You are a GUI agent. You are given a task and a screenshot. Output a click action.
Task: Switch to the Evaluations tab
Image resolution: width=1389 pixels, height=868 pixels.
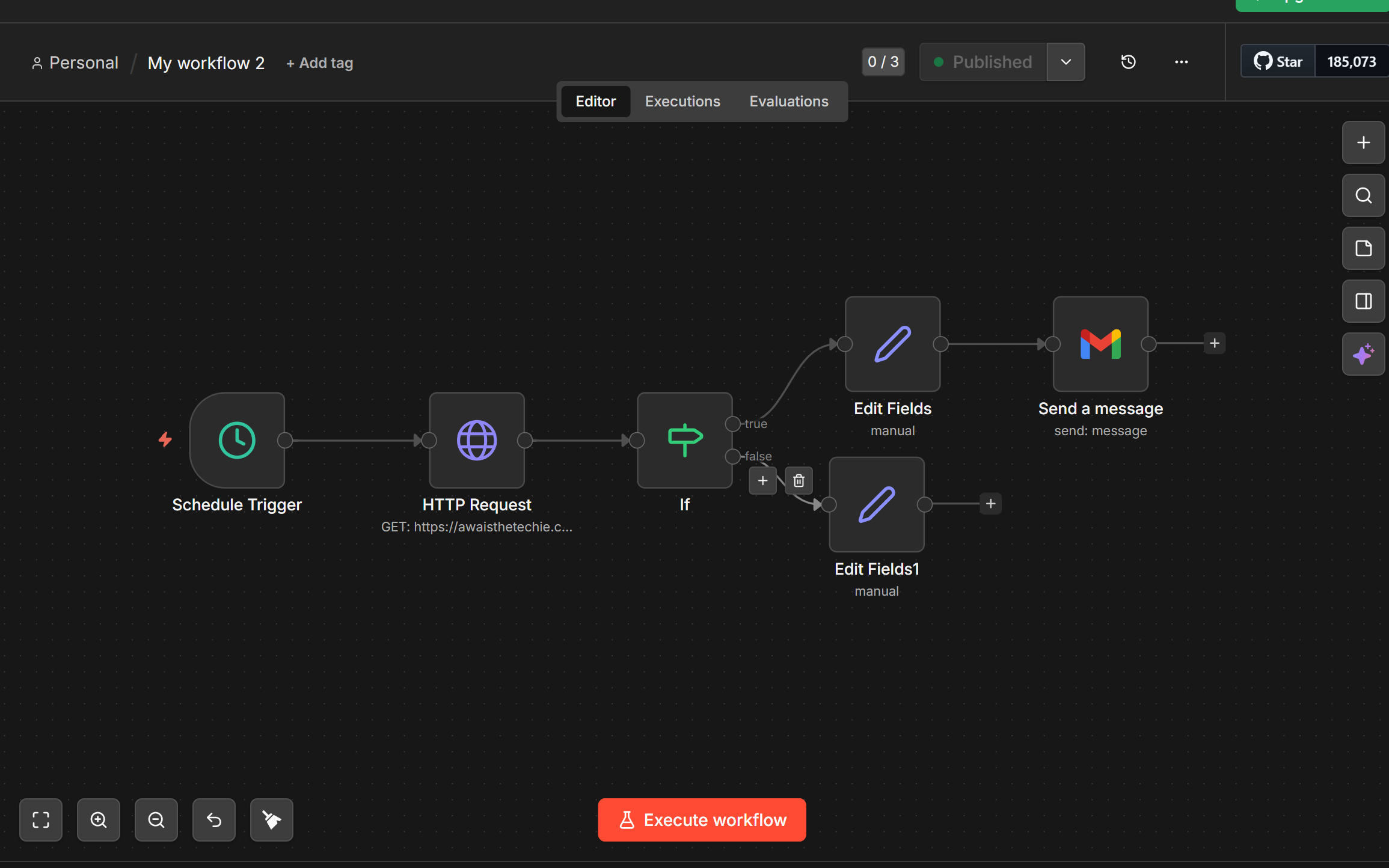[x=788, y=101]
